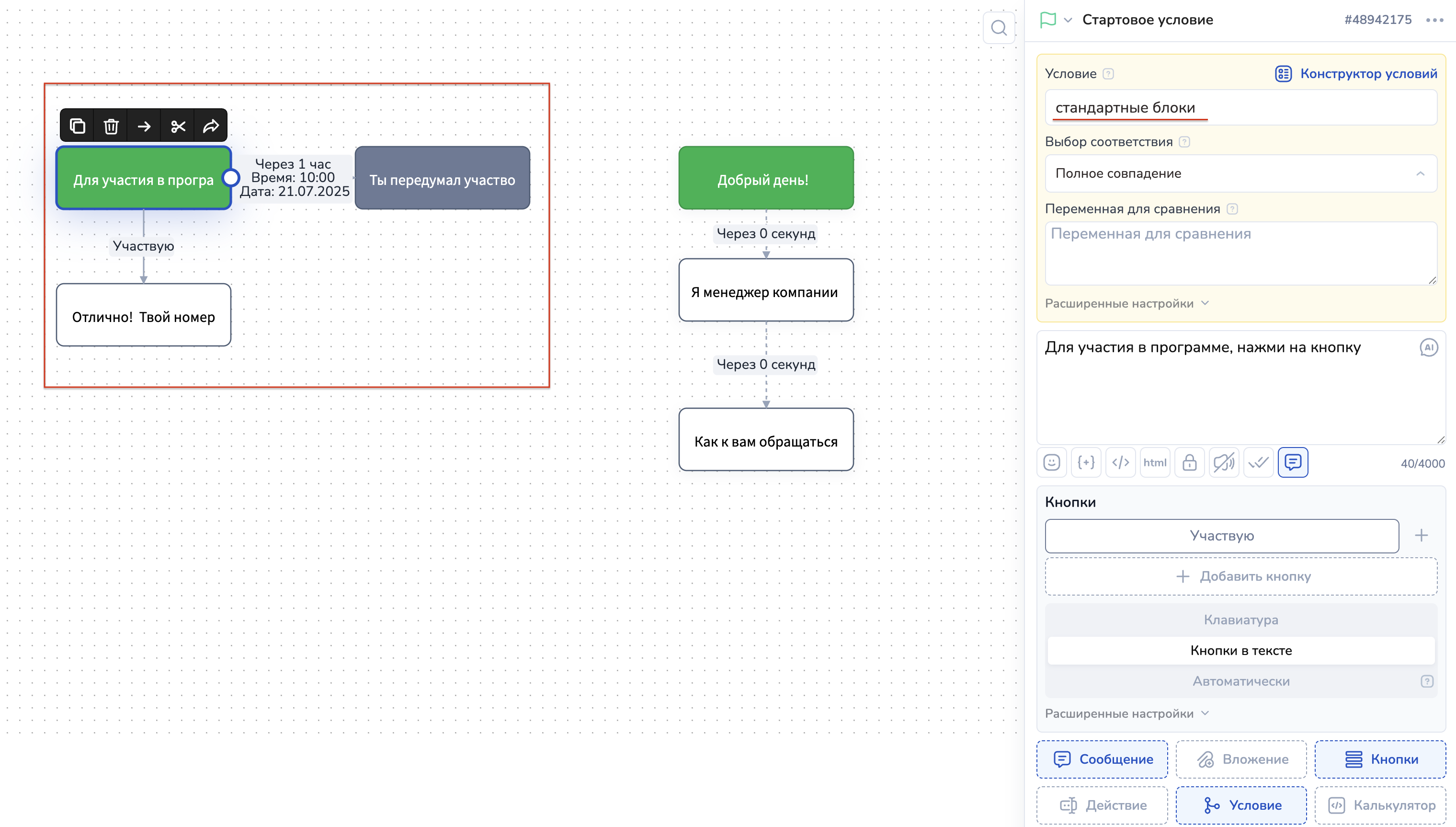Insert variable with the curly braces icon
The image size is (1456, 827).
pos(1086,462)
